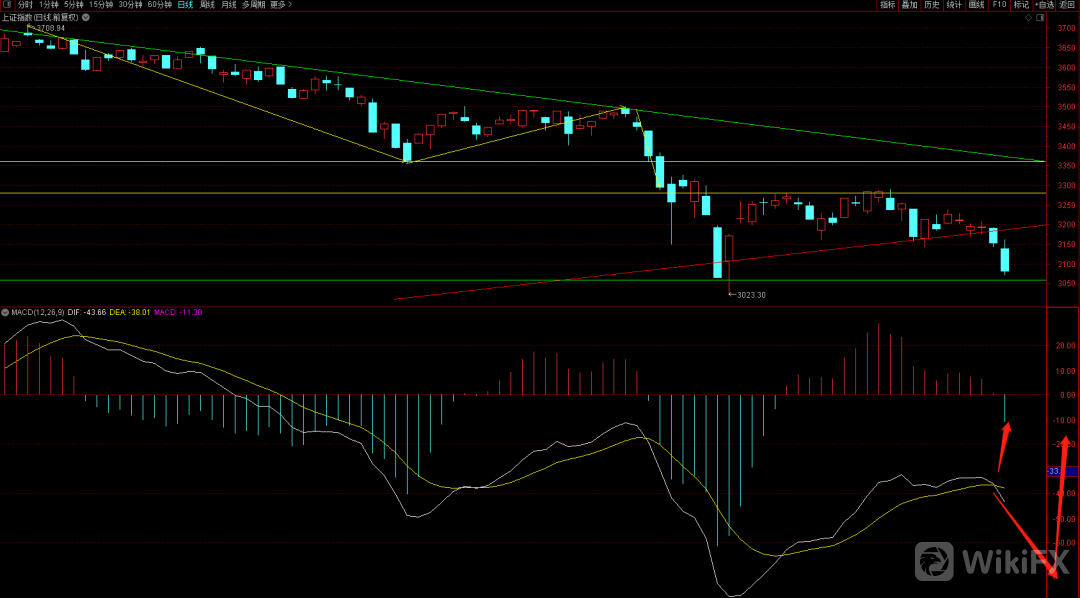Select the 周线 weekly chart tab

click(207, 5)
